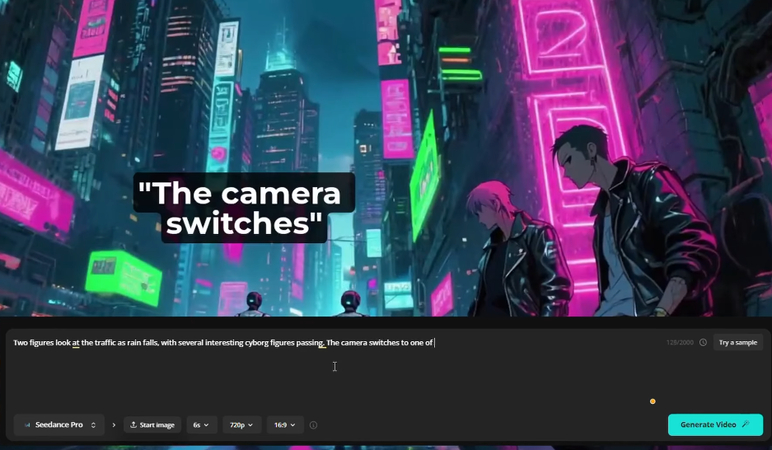This screenshot has height=450, width=772.
Task: Click the info icon beside 16:9
Action: [x=314, y=425]
